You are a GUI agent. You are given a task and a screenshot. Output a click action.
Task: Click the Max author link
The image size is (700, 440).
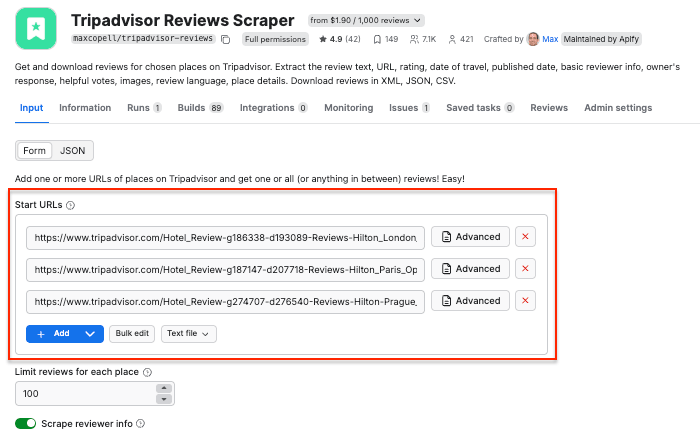click(x=550, y=39)
